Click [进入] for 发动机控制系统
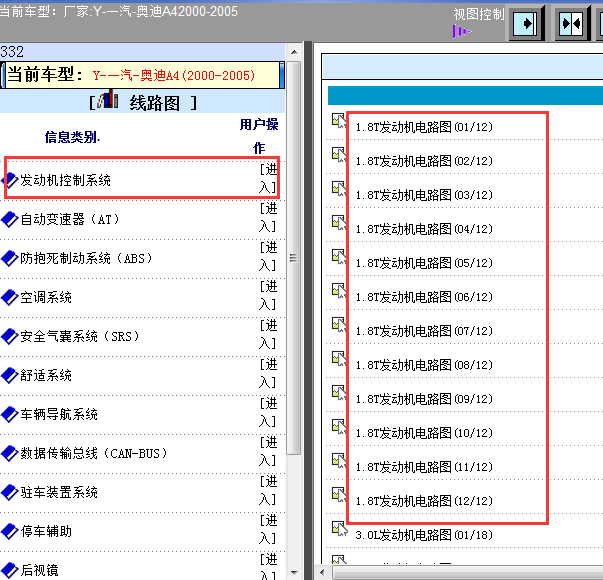Screen dimensions: 603x580 click(x=268, y=178)
